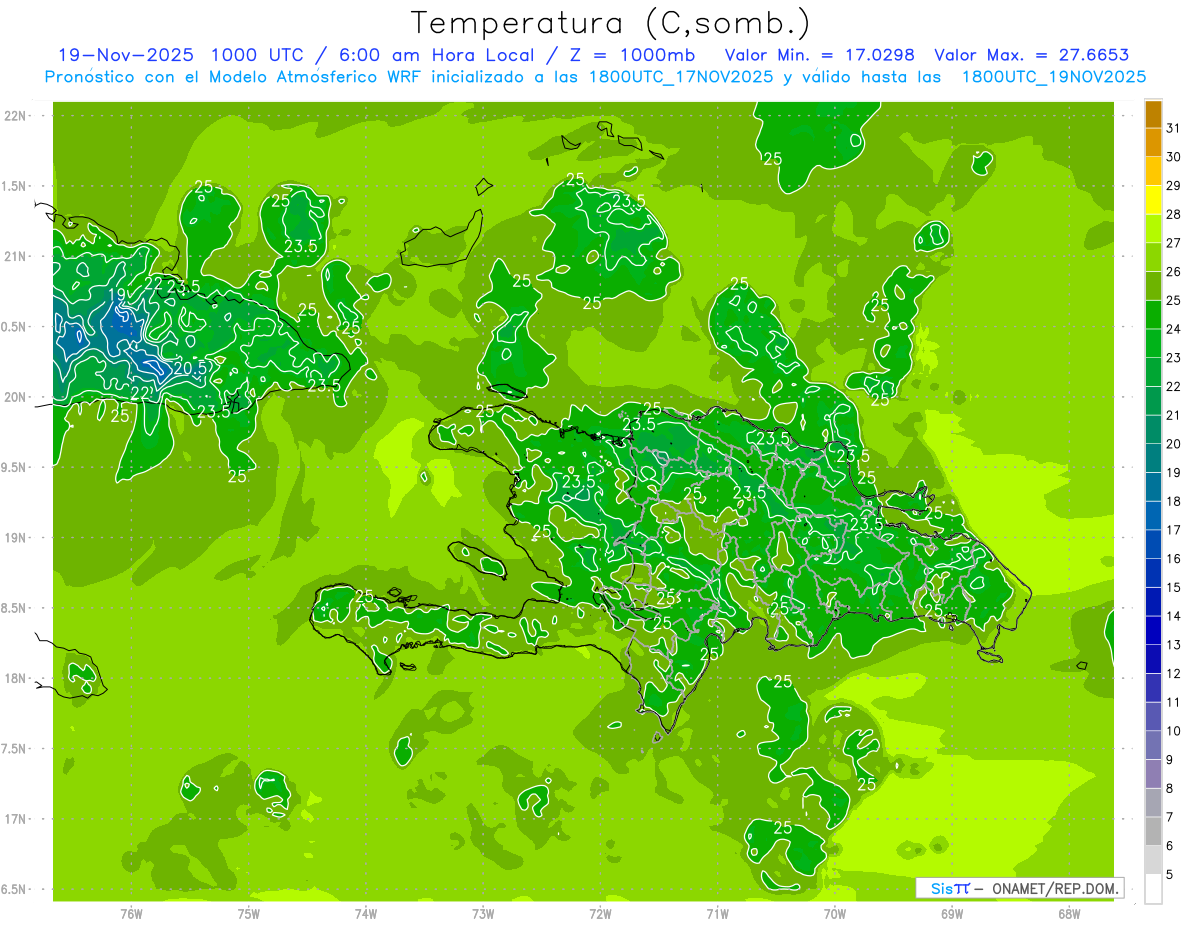Click the "70W" longitude axis label

835,914
